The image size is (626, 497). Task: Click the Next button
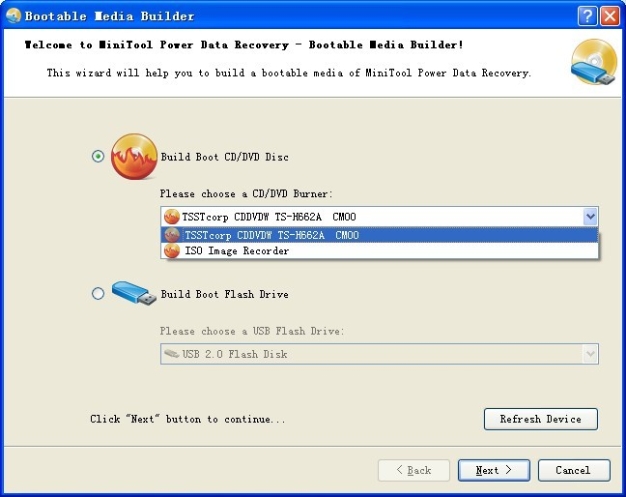494,470
